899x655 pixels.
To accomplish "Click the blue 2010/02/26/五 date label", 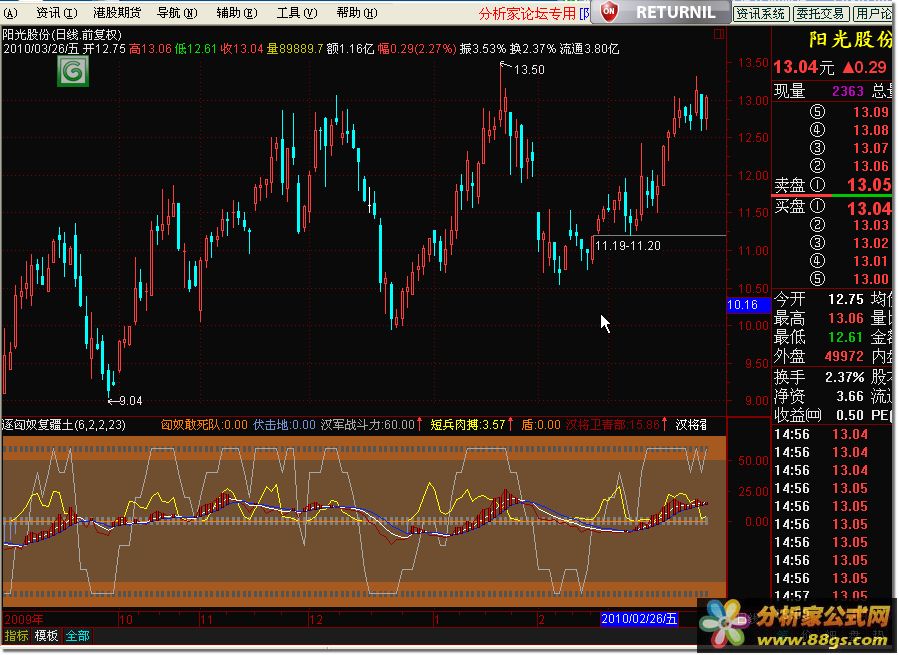I will (639, 619).
